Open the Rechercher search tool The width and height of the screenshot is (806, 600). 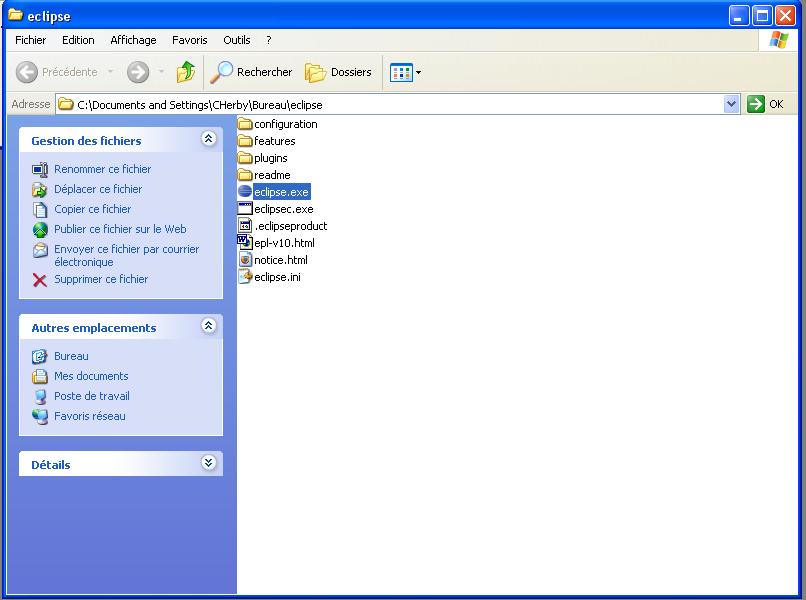click(x=251, y=72)
